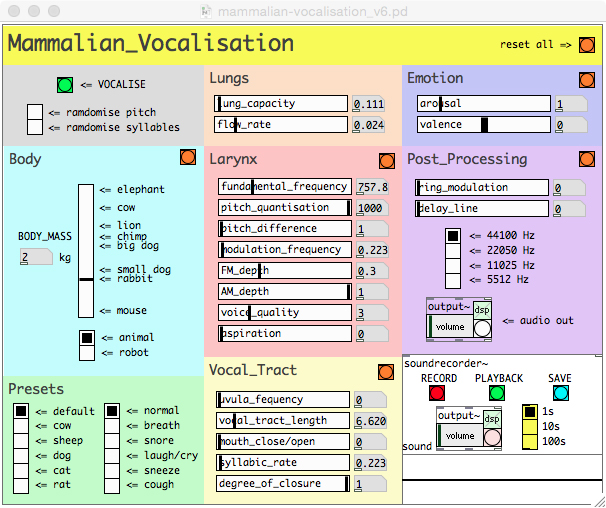
Task: Start recording with the red RECORD button
Action: tap(437, 393)
